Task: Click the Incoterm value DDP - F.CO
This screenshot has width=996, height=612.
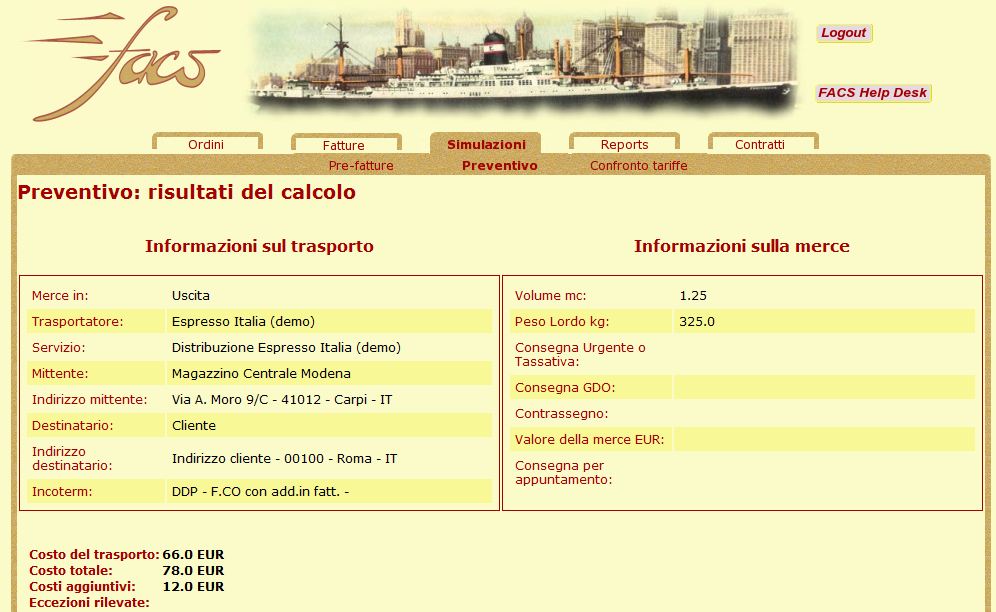Action: click(260, 492)
